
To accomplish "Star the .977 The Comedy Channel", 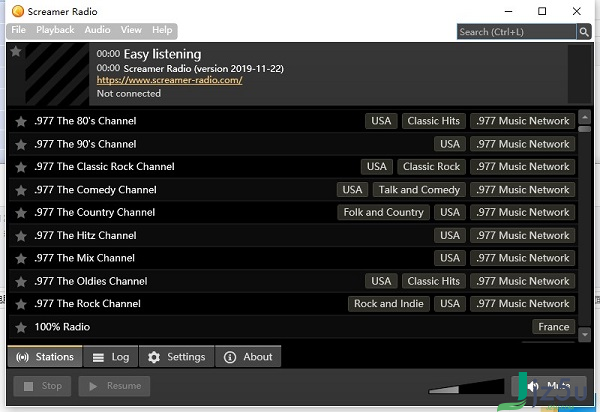I will click(21, 190).
